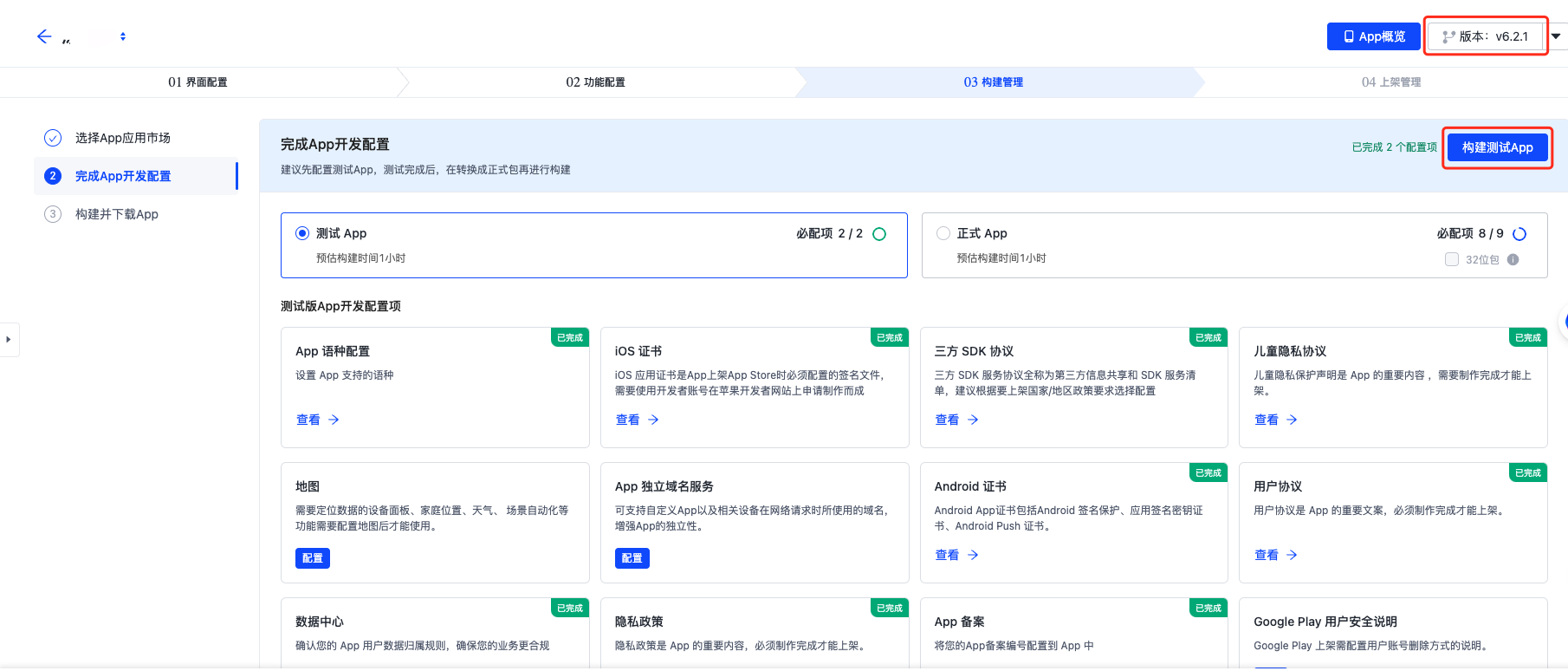The image size is (1568, 671).
Task: Click 查看 link in App 语种配置 card
Action: pyautogui.click(x=317, y=420)
